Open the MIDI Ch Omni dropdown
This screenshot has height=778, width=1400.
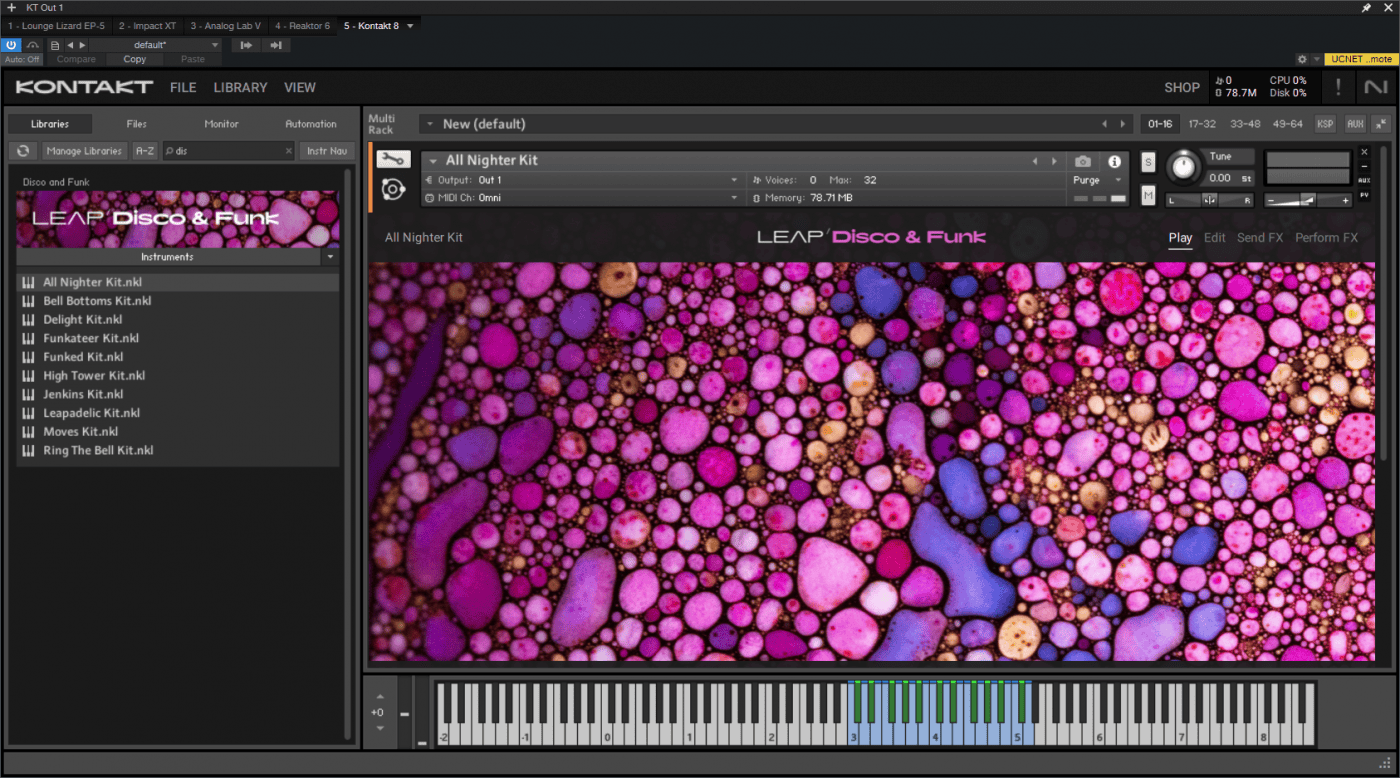(x=582, y=198)
